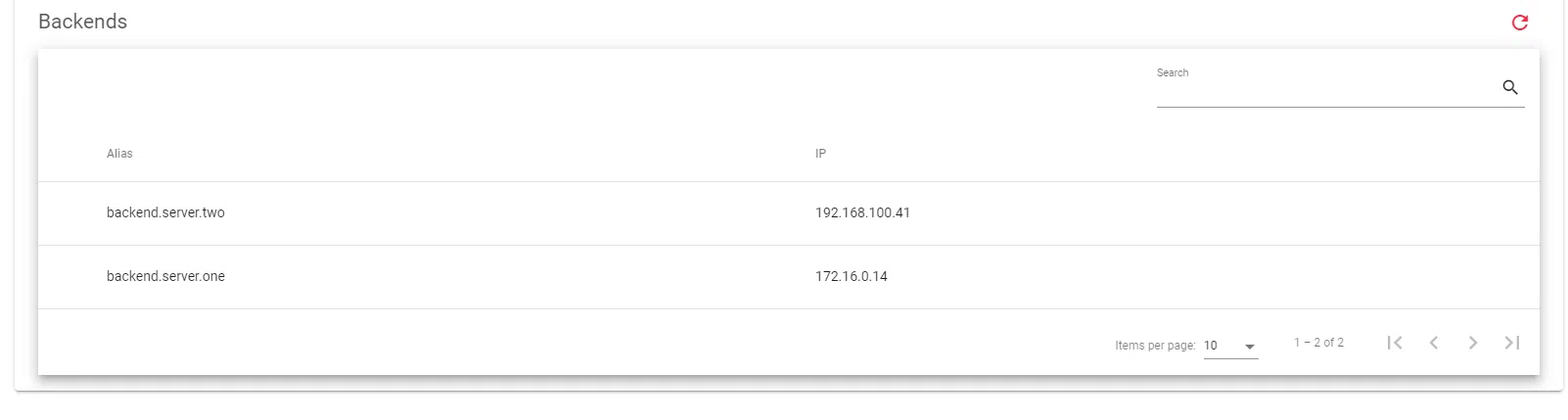Click the "1 – 2 of 2" range label
1568x420 pixels.
1318,343
